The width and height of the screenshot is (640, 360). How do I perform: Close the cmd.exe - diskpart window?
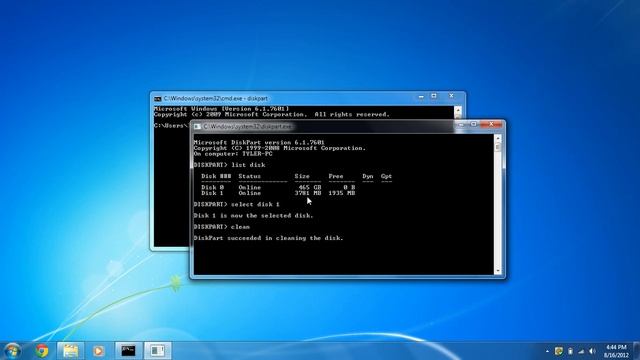coord(451,96)
